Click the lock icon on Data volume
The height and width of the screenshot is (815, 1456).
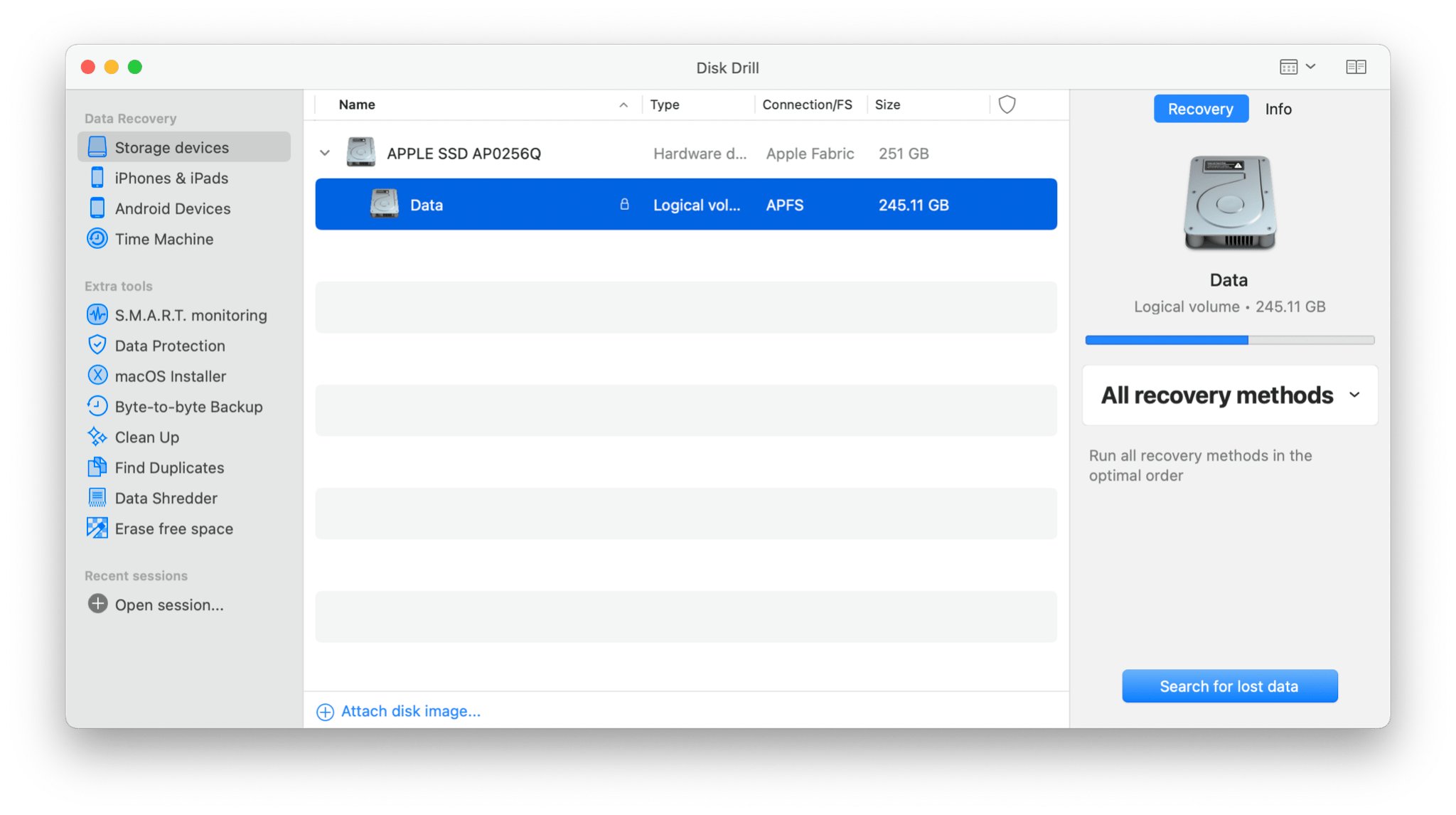[x=623, y=204]
